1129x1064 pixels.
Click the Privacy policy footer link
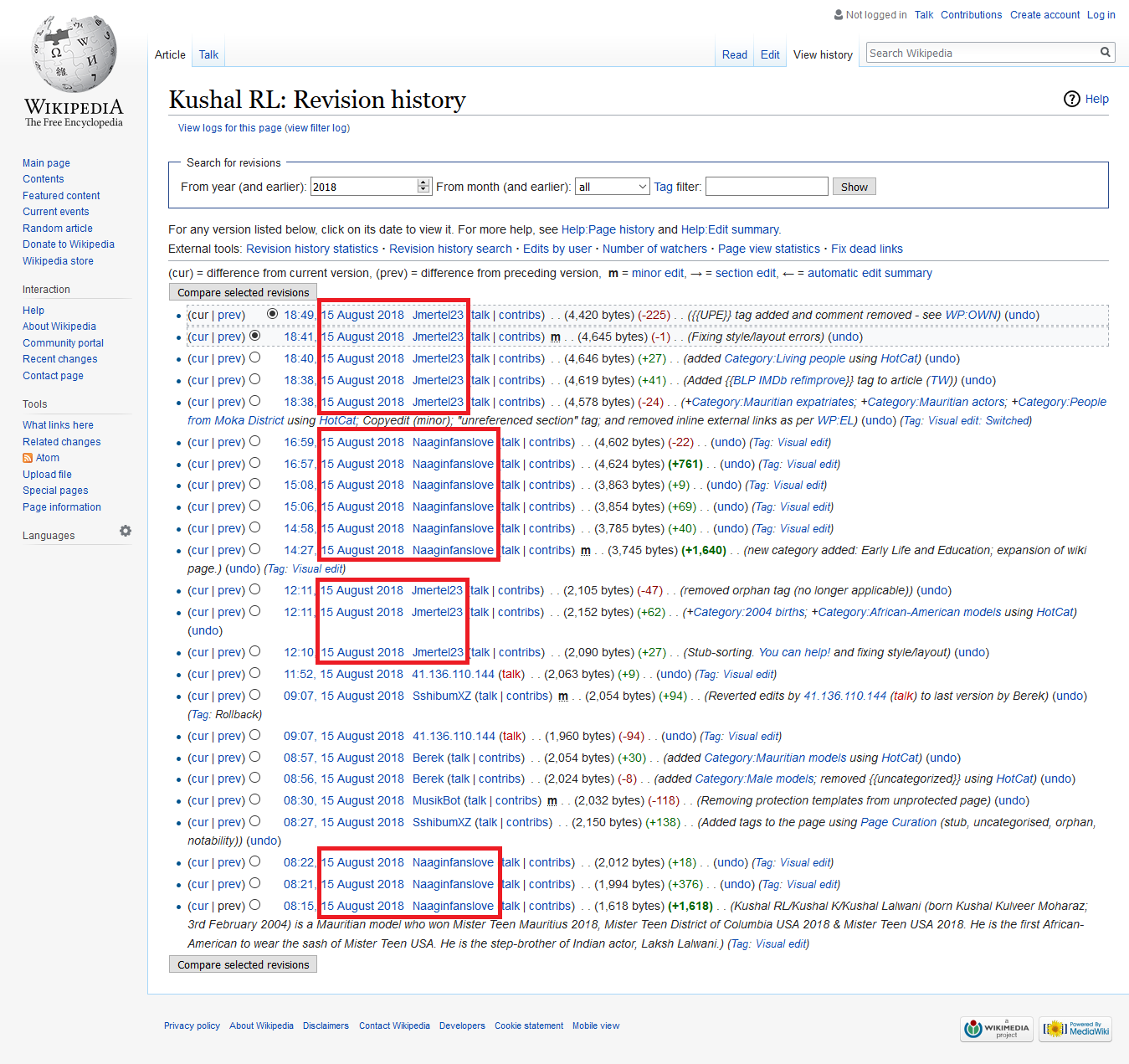tap(192, 1025)
